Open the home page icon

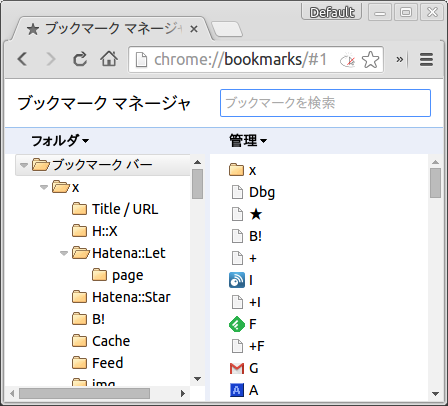(109, 59)
